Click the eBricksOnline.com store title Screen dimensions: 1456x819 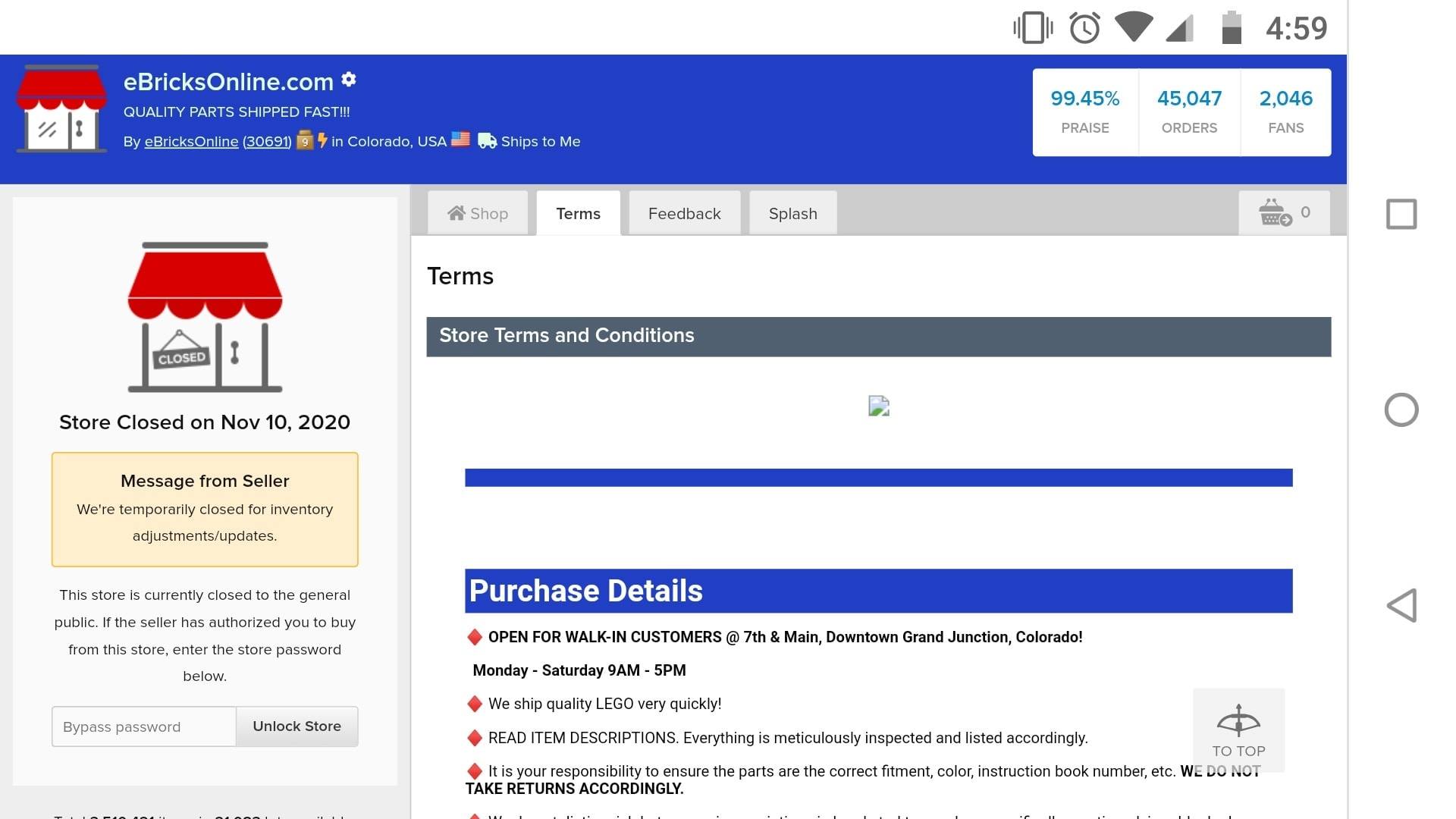[x=228, y=81]
